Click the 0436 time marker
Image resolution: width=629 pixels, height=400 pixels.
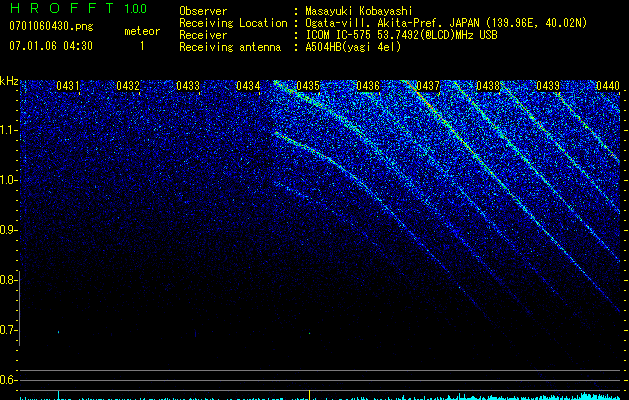368,86
